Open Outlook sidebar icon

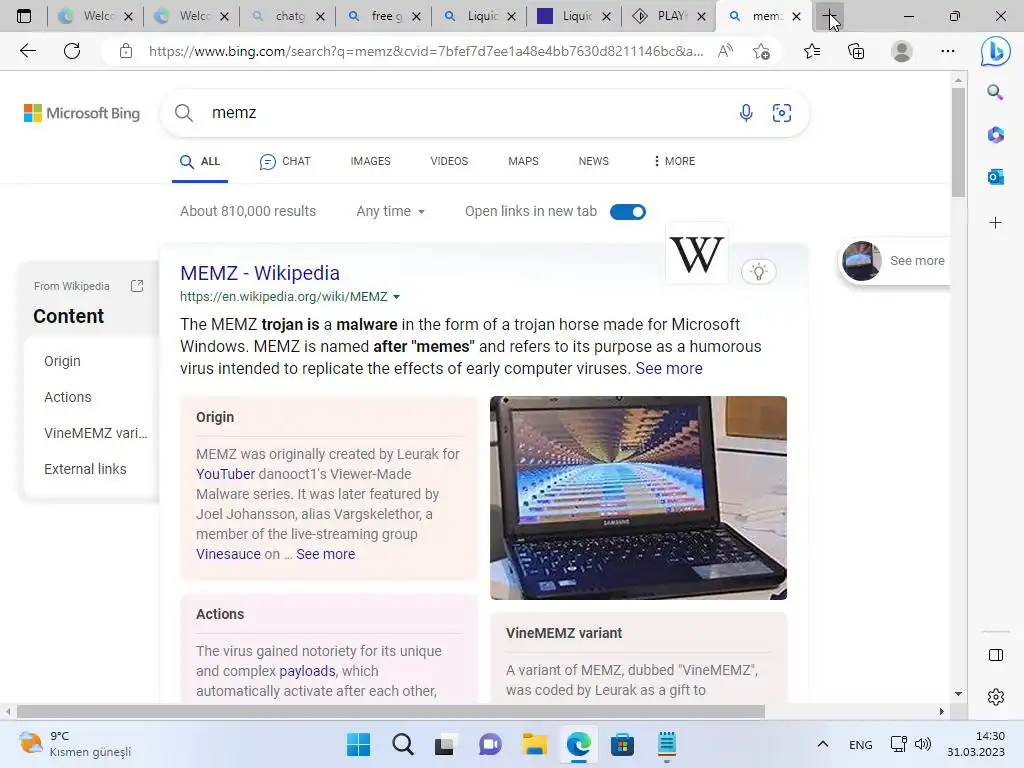(995, 176)
